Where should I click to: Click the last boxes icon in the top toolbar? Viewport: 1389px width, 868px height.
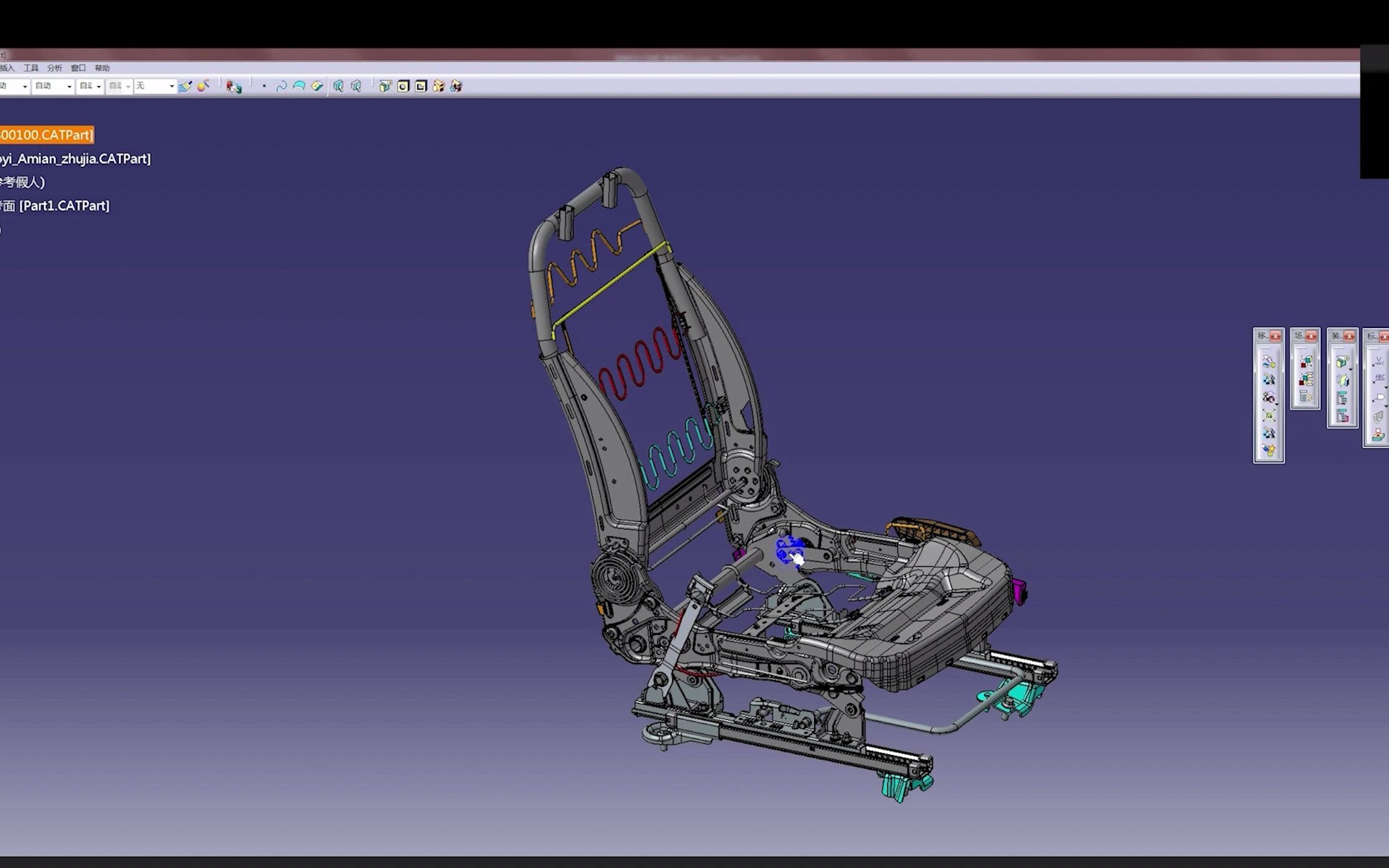pos(456,86)
